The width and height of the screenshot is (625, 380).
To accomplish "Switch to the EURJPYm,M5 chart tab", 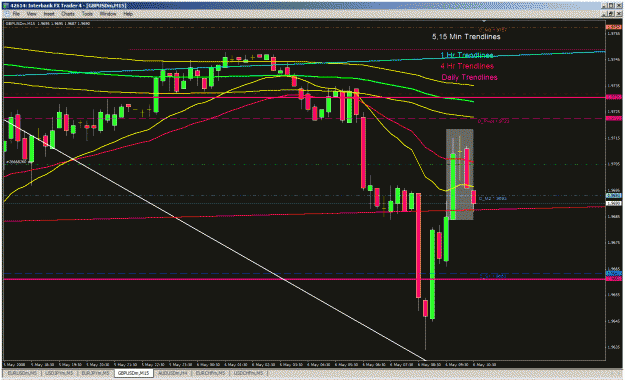I will 95,374.
